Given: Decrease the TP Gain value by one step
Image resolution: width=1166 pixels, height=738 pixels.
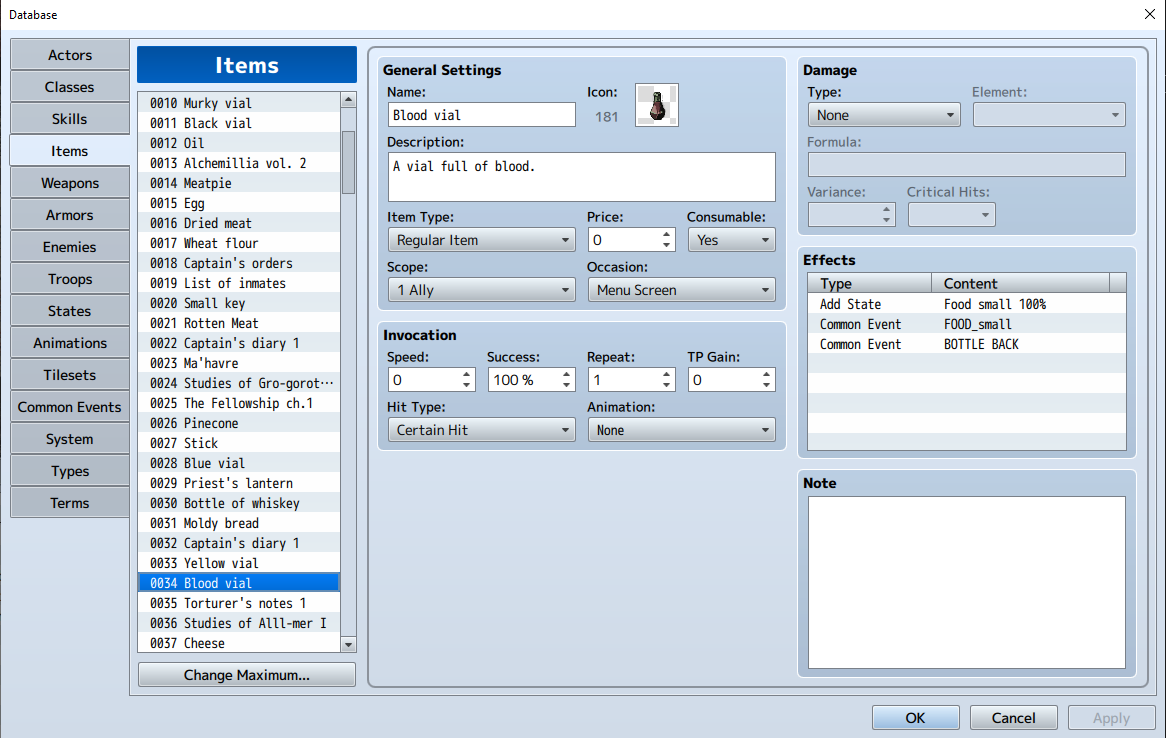Looking at the screenshot, I should click(x=766, y=385).
